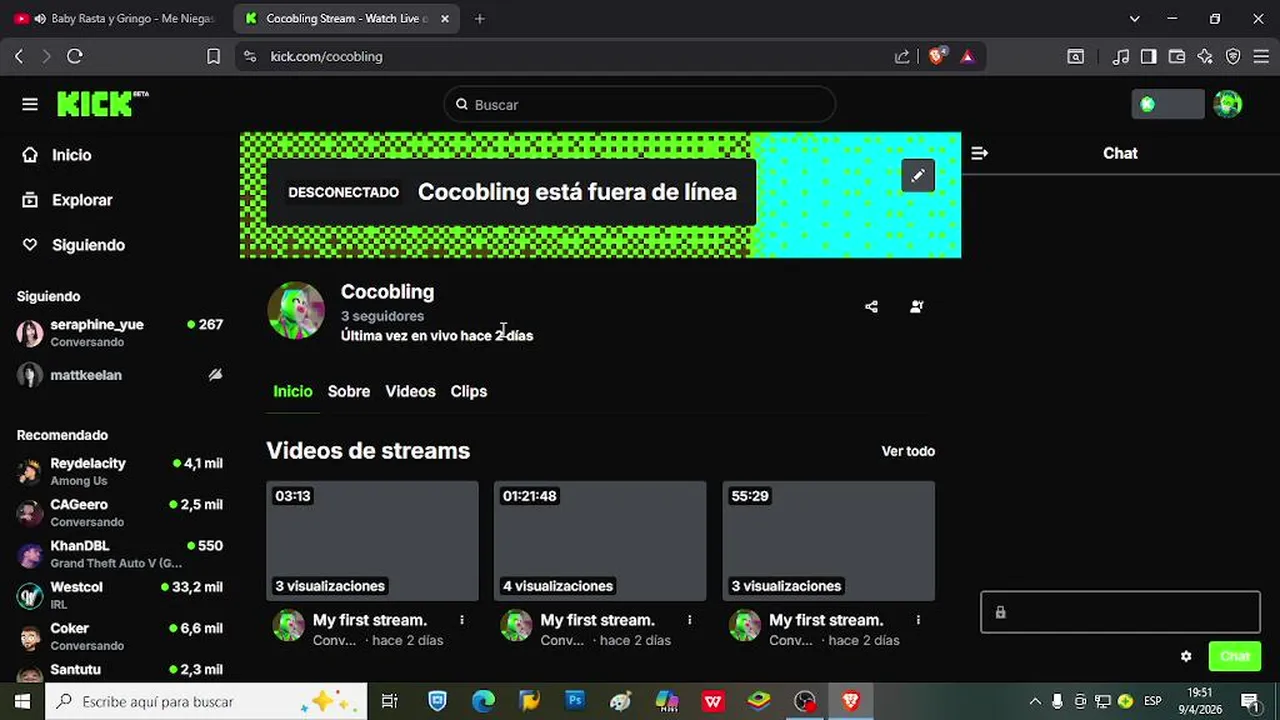
Task: Open Windows notification center
Action: 1250,702
